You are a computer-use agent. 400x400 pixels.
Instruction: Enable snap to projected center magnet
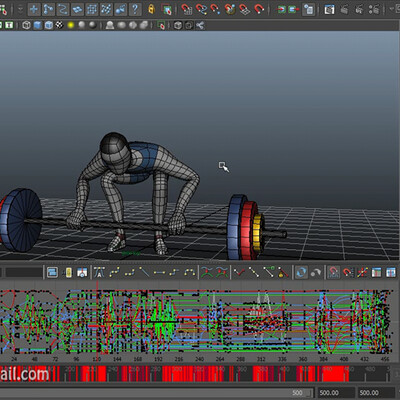point(230,9)
